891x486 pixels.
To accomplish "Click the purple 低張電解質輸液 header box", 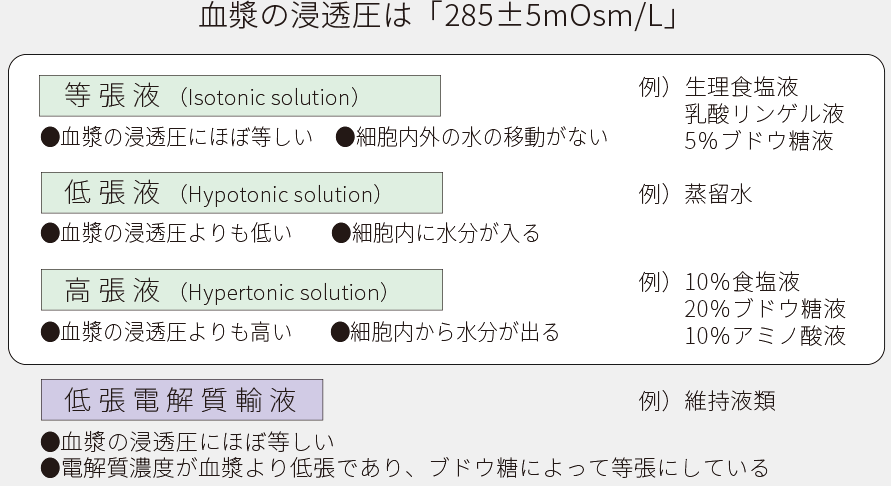I will (x=181, y=400).
